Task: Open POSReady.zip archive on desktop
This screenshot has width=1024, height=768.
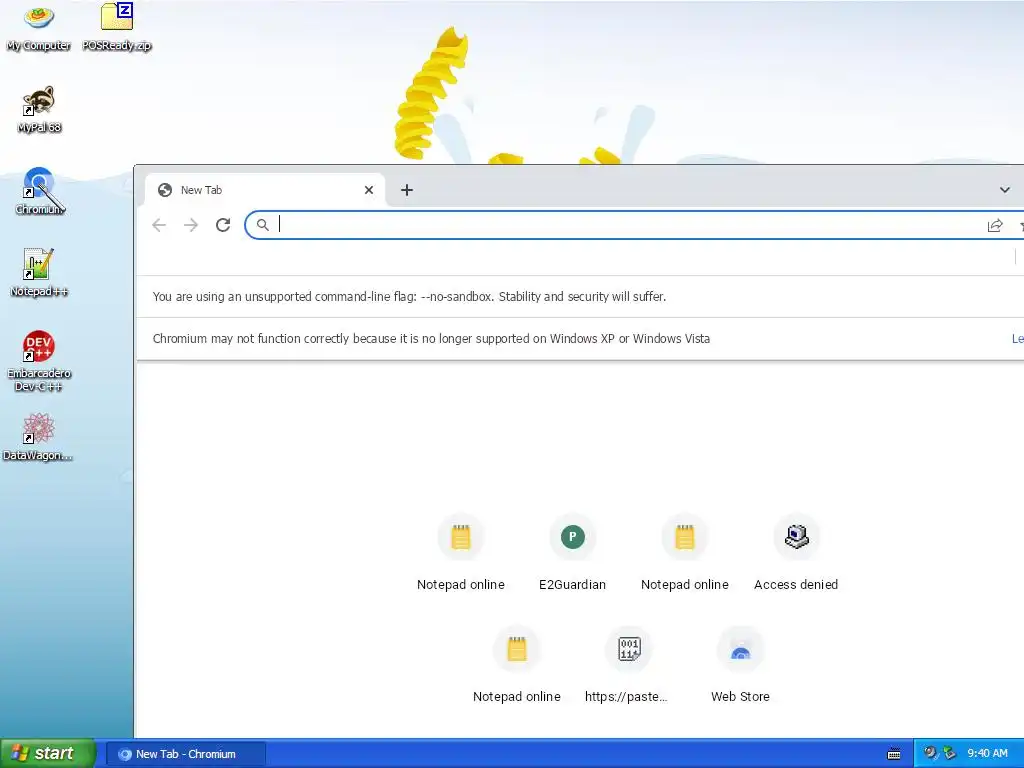Action: tap(117, 27)
